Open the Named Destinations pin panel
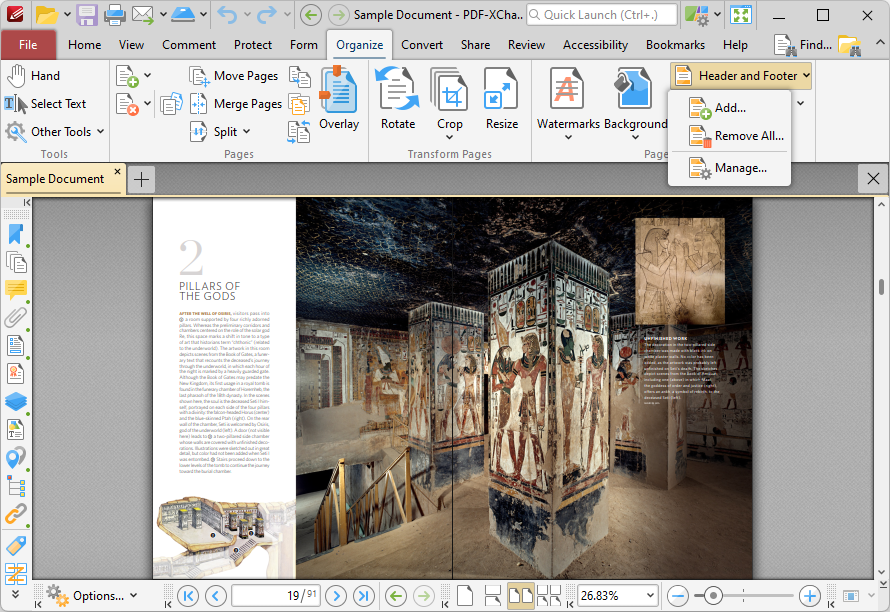Screen dimensions: 890x612 tap(16, 458)
